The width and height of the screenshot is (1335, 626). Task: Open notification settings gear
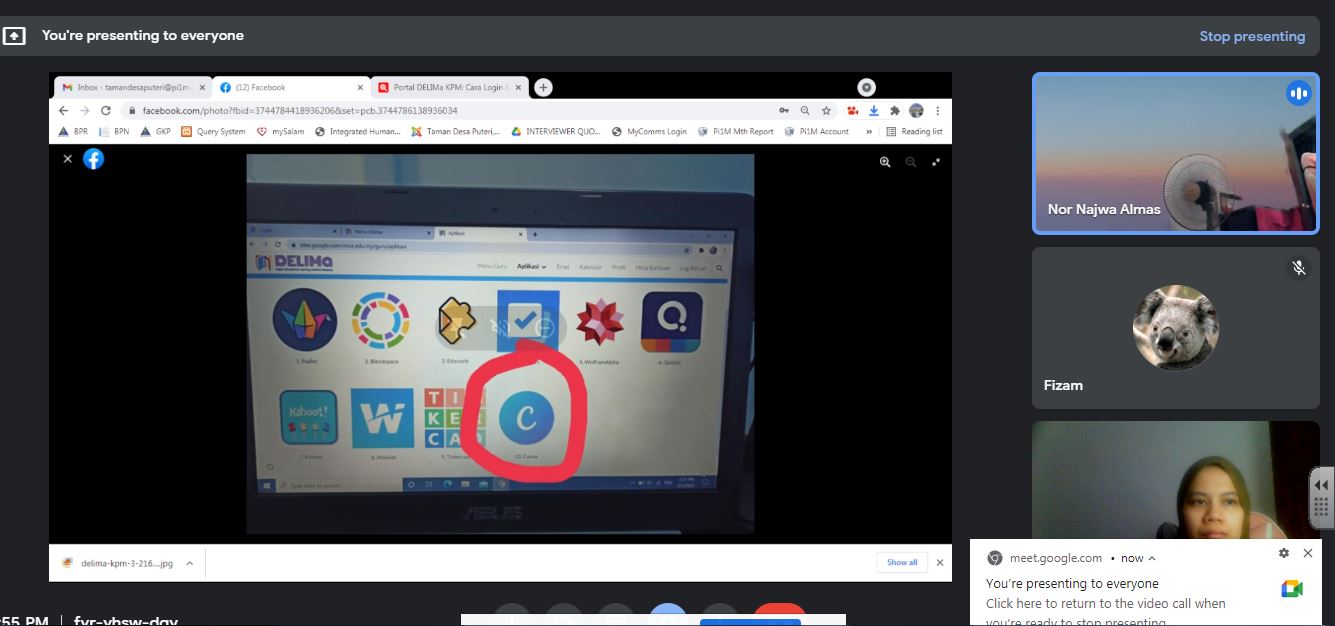click(1284, 553)
